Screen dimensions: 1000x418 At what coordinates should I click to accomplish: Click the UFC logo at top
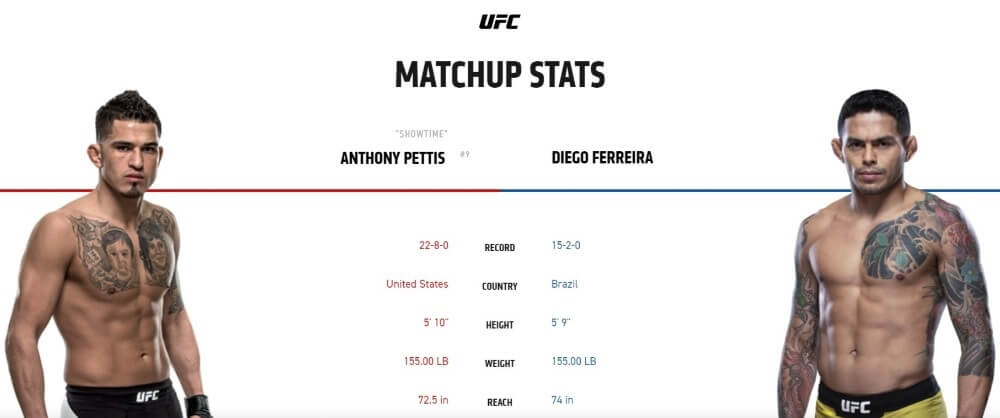click(499, 22)
